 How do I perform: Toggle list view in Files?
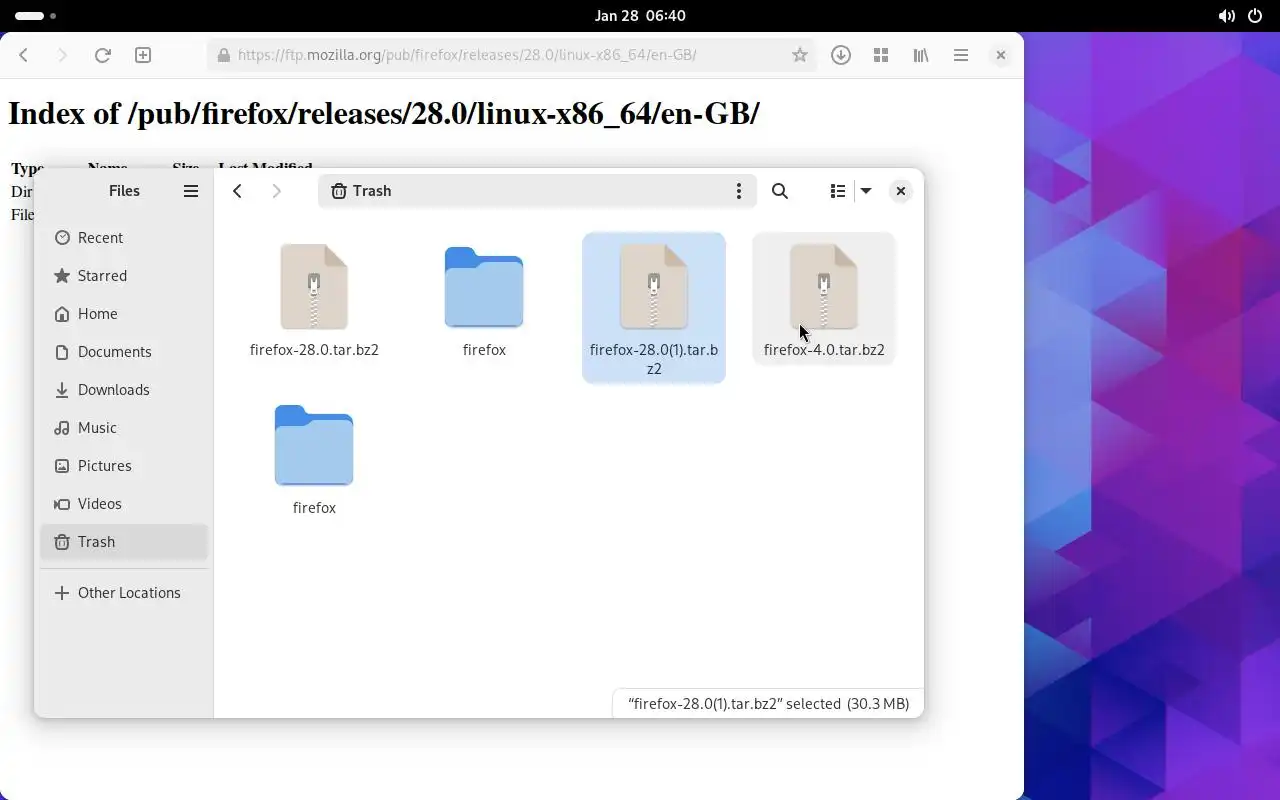[838, 191]
